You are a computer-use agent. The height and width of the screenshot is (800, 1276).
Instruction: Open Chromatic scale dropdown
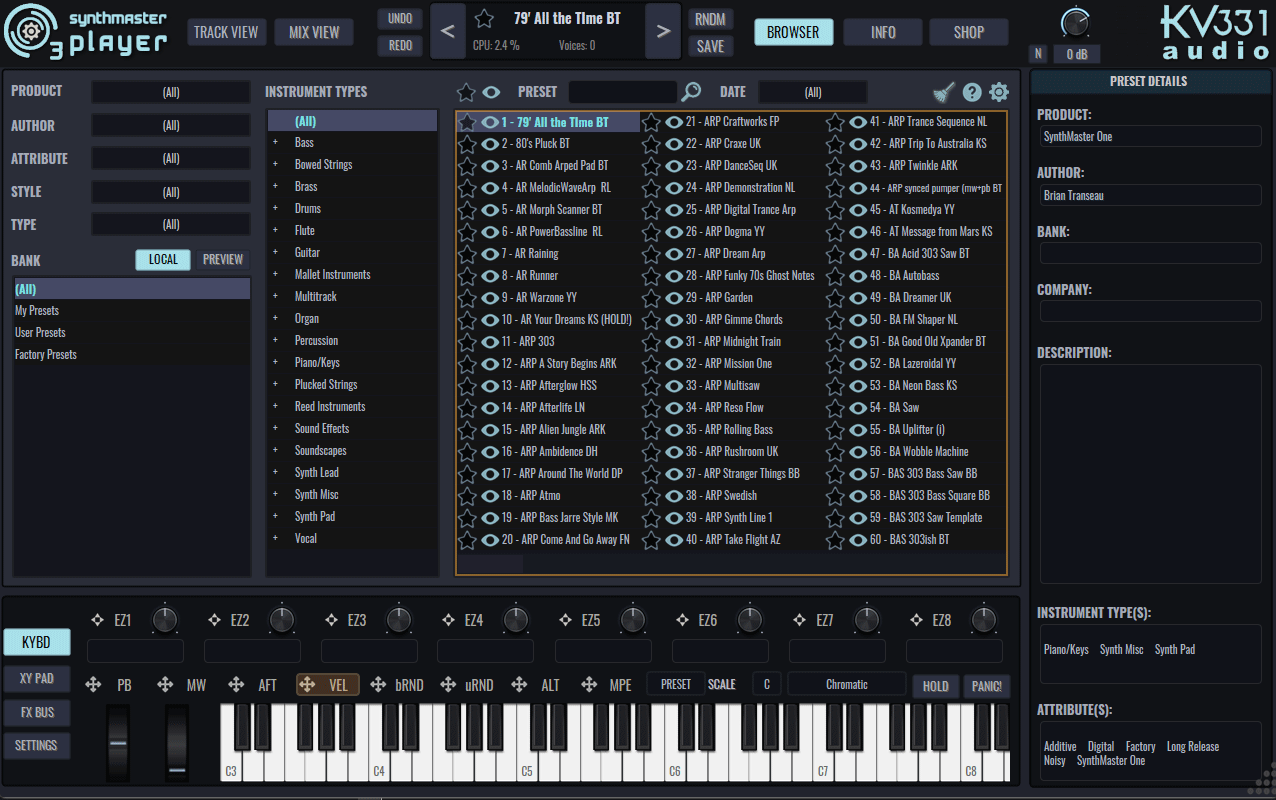coord(847,685)
